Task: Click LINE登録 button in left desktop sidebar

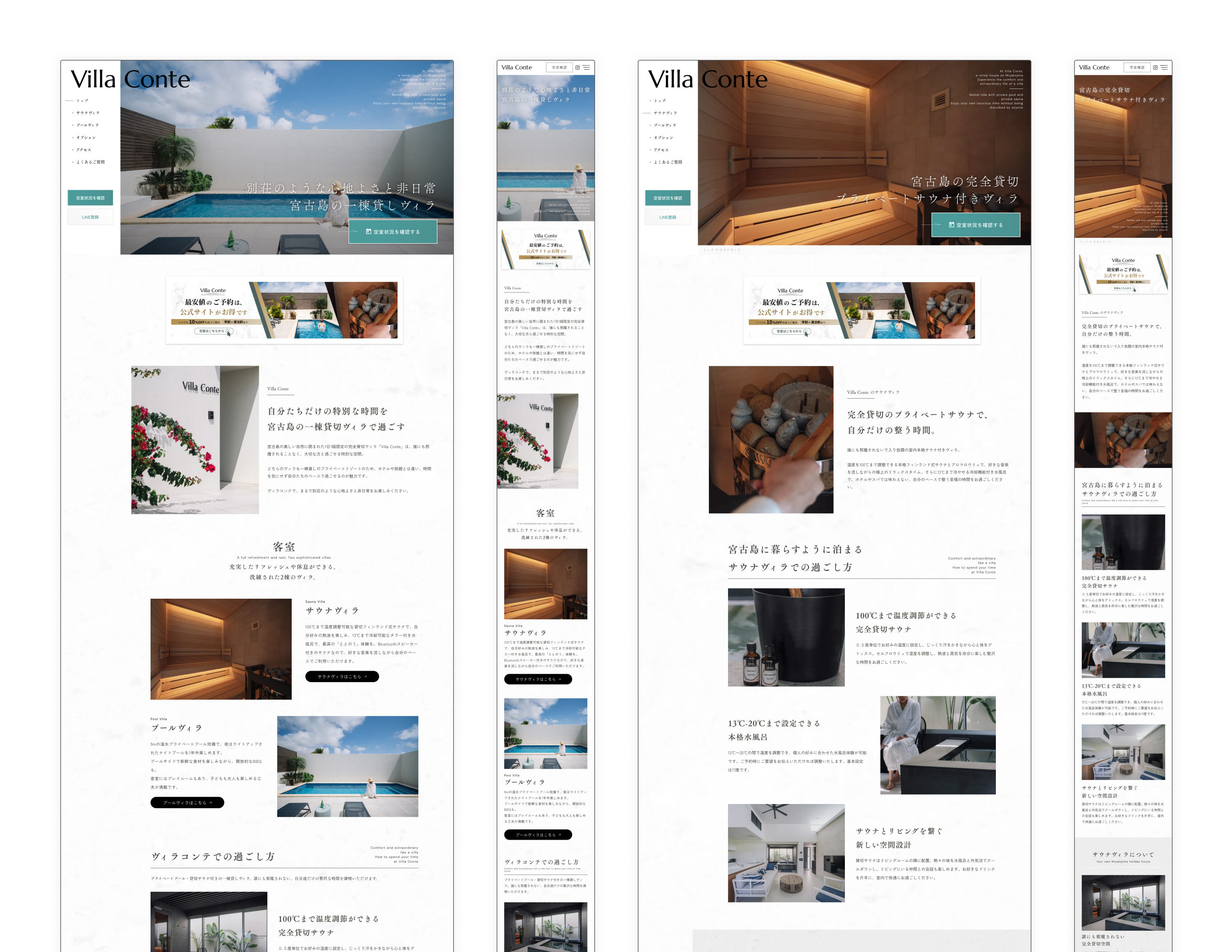Action: point(90,217)
